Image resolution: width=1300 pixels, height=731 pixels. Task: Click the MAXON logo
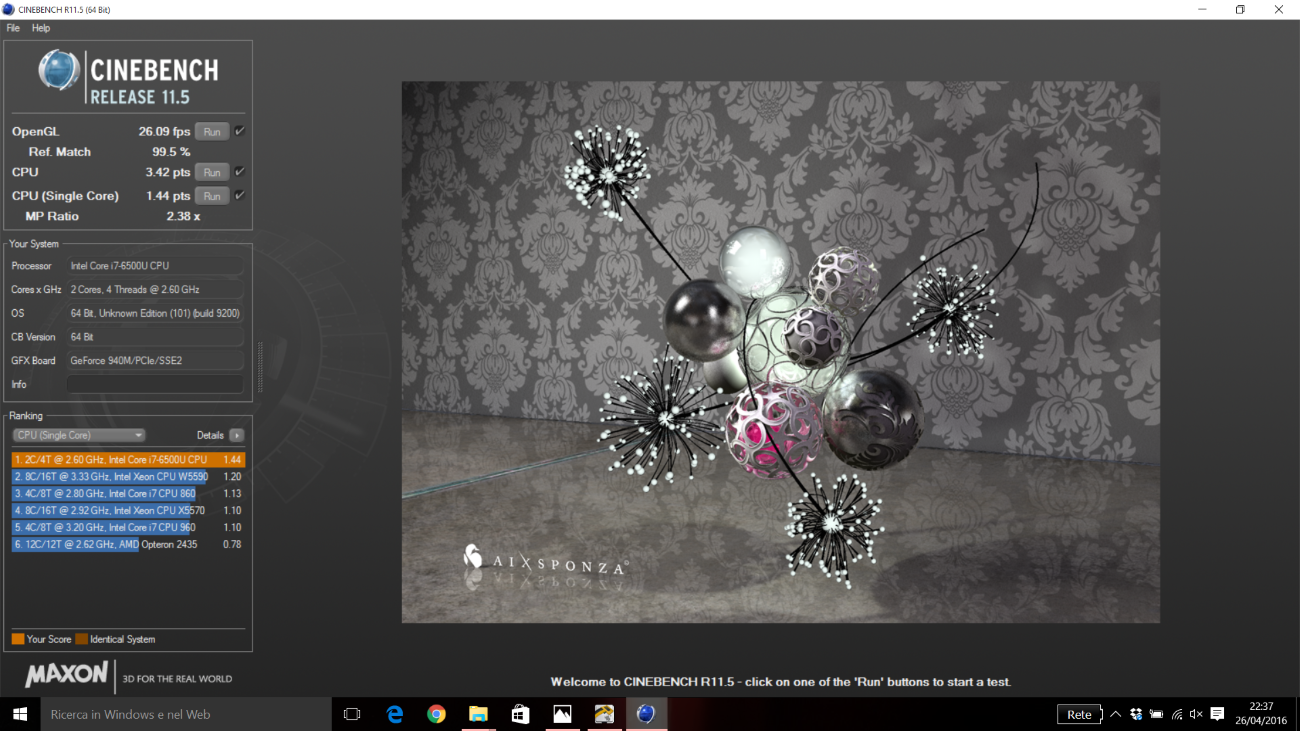pyautogui.click(x=66, y=675)
